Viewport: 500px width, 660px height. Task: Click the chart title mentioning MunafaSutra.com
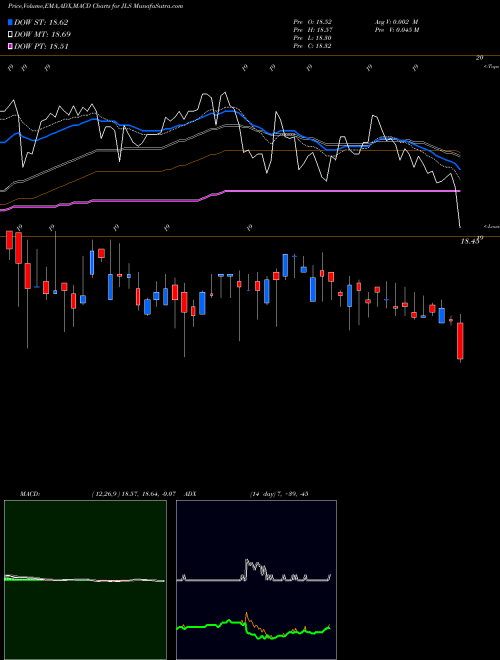(95, 6)
